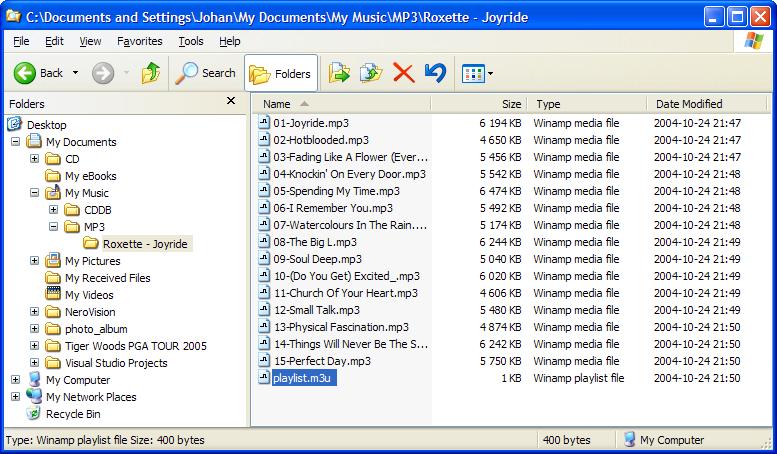Expand the Tiger Woods PGA TOUR 2005 node
Viewport: 777px width, 454px height.
pyautogui.click(x=34, y=345)
